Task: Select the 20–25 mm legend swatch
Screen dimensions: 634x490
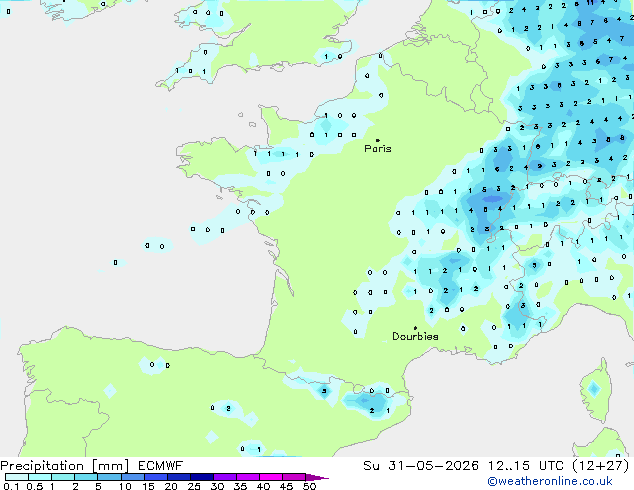Action: pyautogui.click(x=179, y=477)
